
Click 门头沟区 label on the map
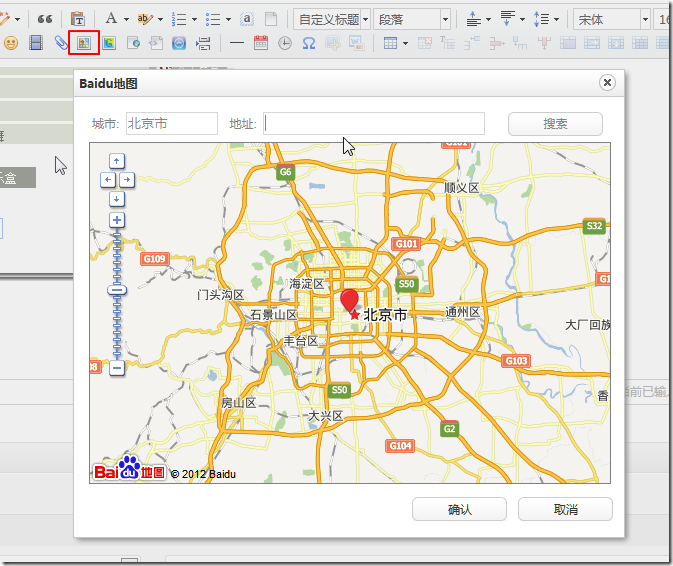[x=221, y=295]
